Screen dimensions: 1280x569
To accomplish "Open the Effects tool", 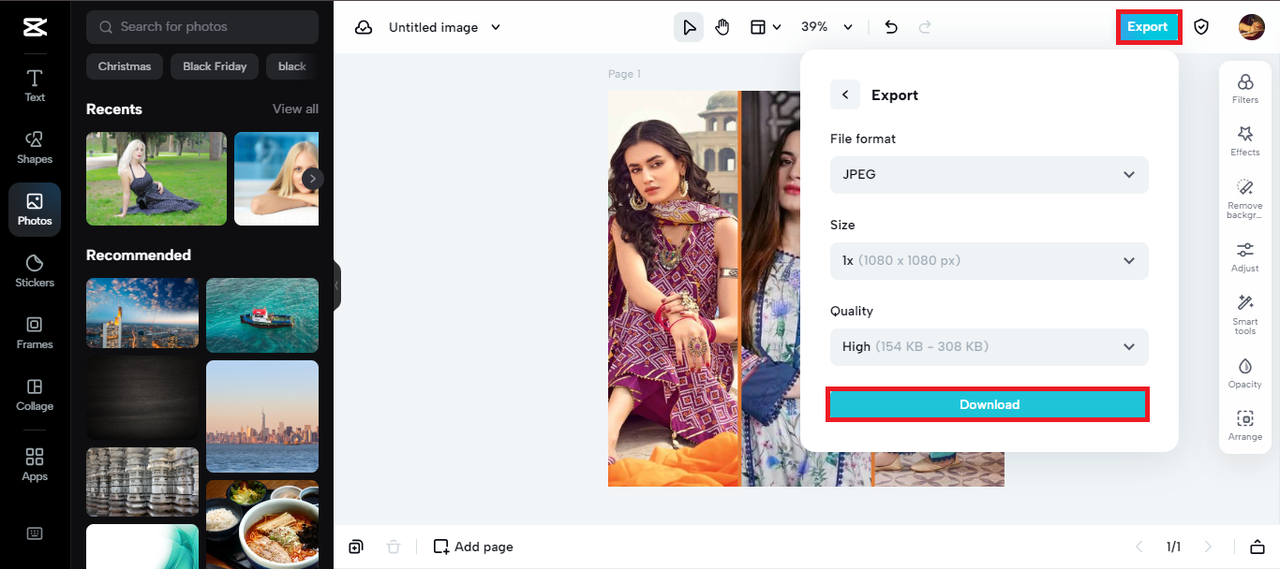I will (x=1245, y=140).
